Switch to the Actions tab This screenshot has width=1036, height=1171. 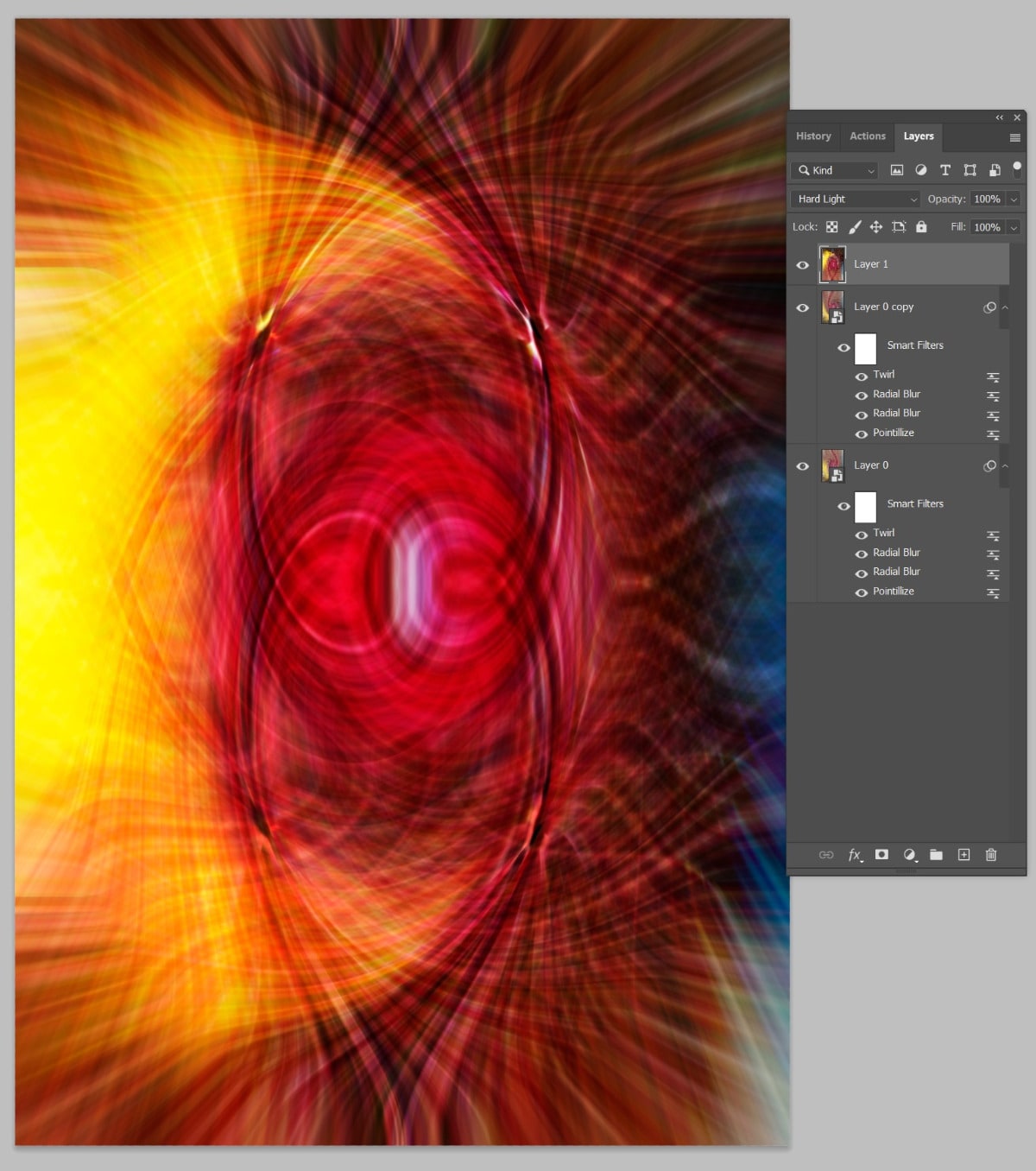868,136
